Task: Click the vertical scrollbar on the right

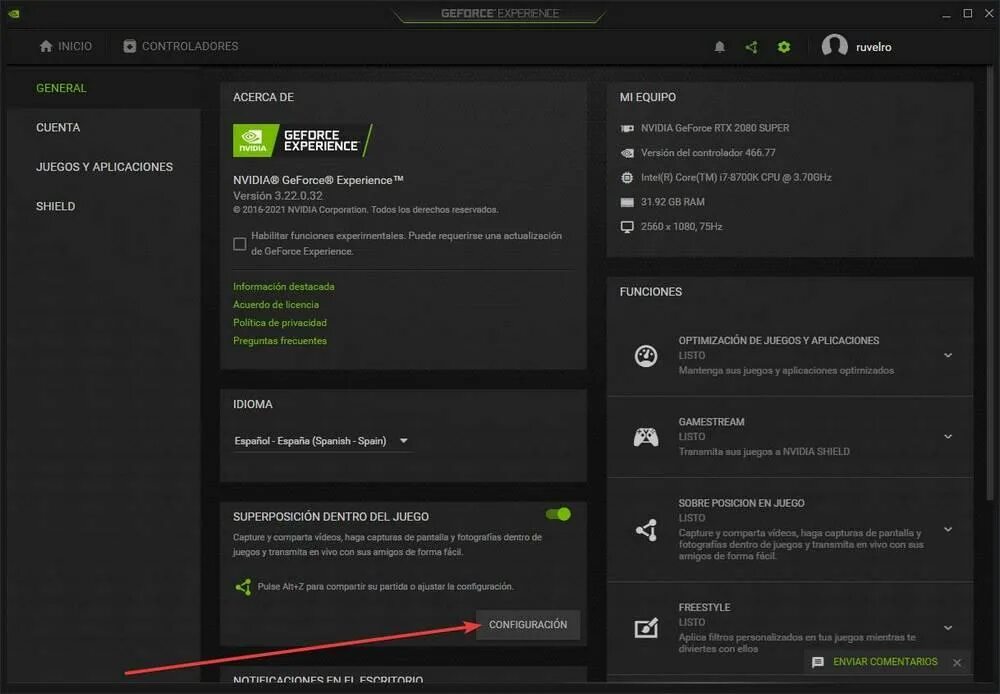Action: pyautogui.click(x=989, y=281)
